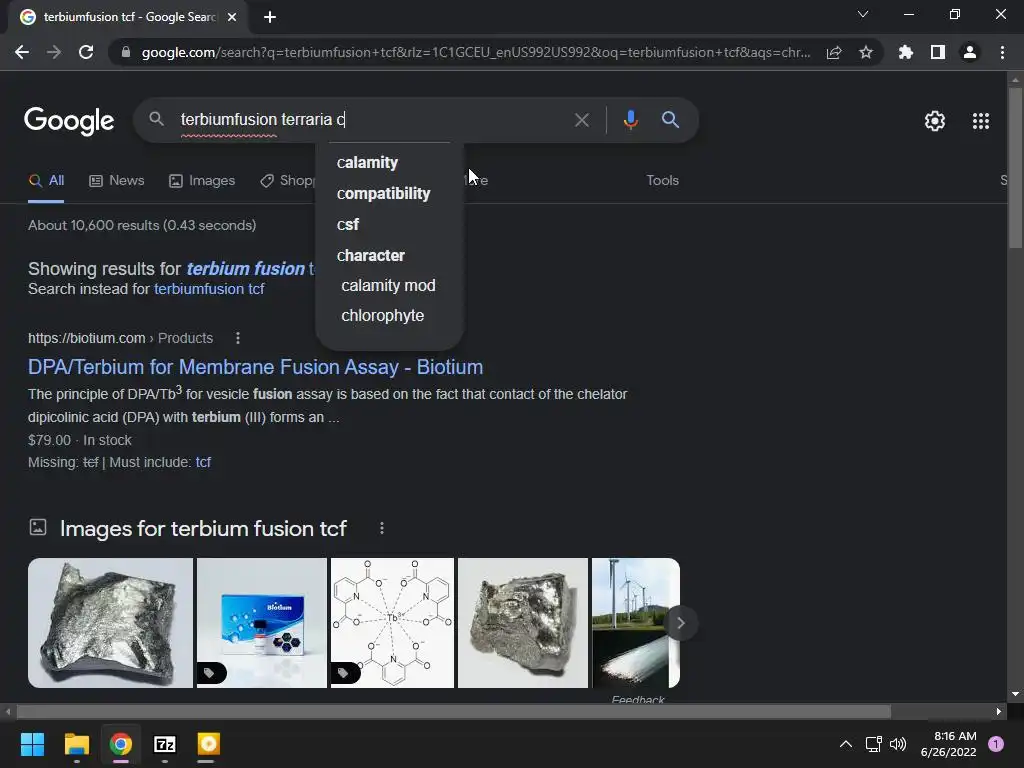Open the Google apps grid

[x=981, y=121]
